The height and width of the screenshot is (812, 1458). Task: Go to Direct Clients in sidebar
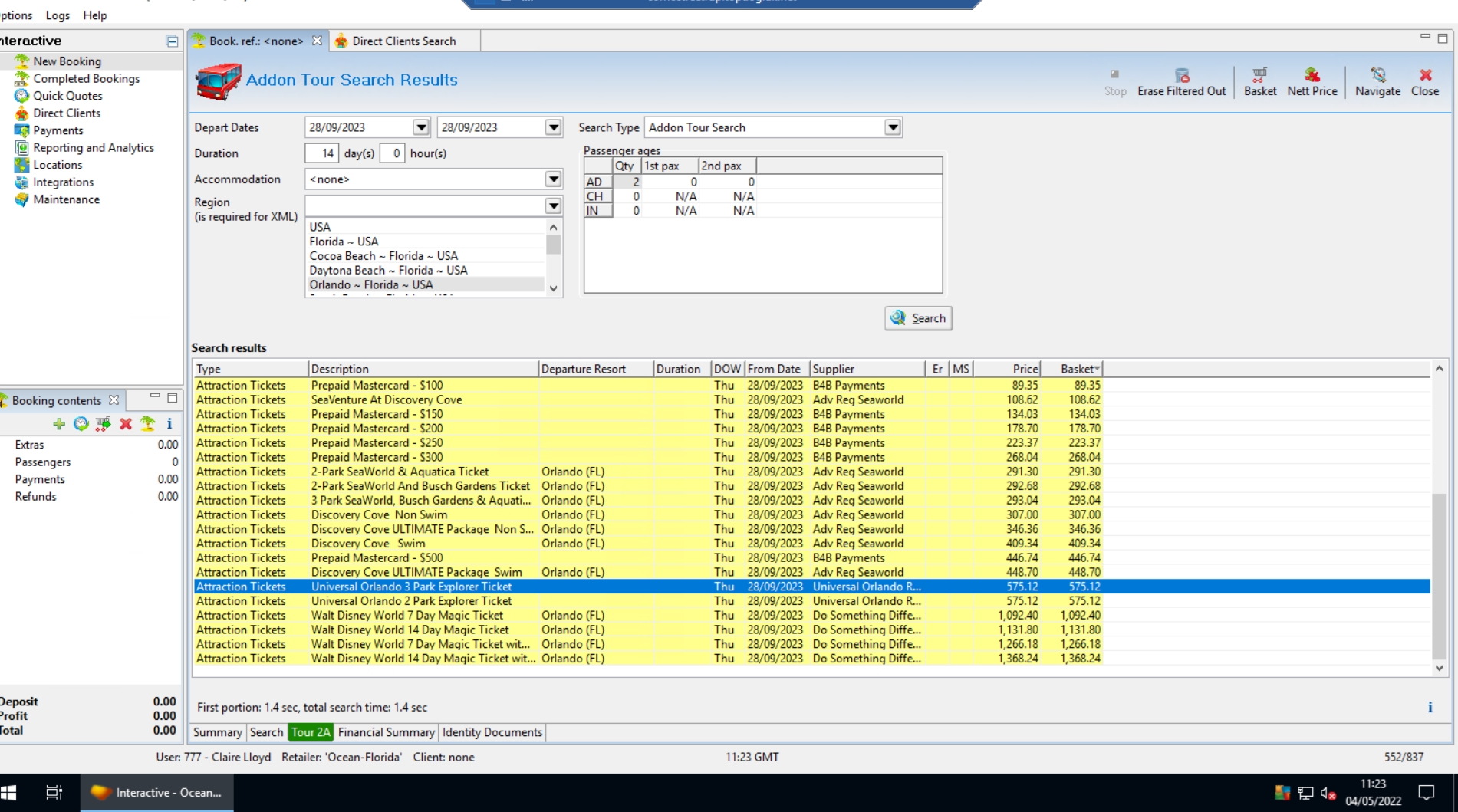(x=66, y=113)
